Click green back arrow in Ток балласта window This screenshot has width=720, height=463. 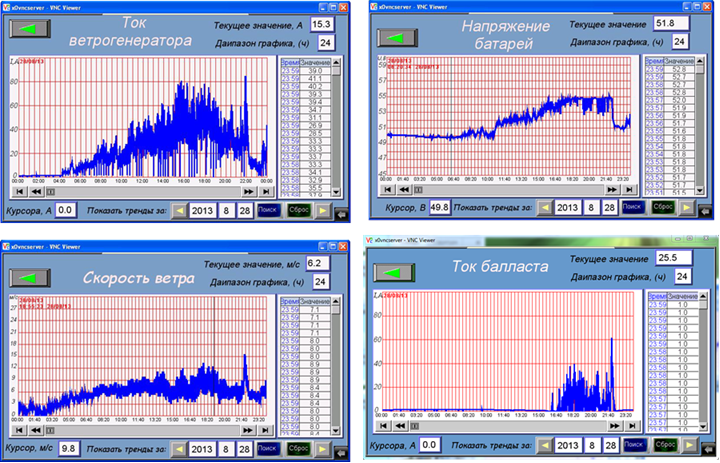click(394, 273)
